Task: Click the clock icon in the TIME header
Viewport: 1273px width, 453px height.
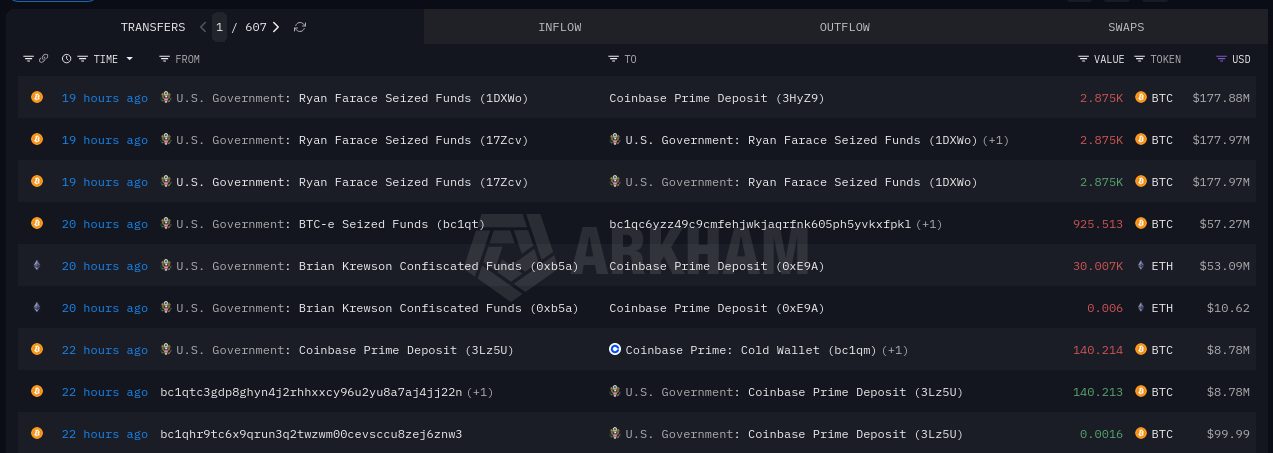Action: tap(66, 59)
